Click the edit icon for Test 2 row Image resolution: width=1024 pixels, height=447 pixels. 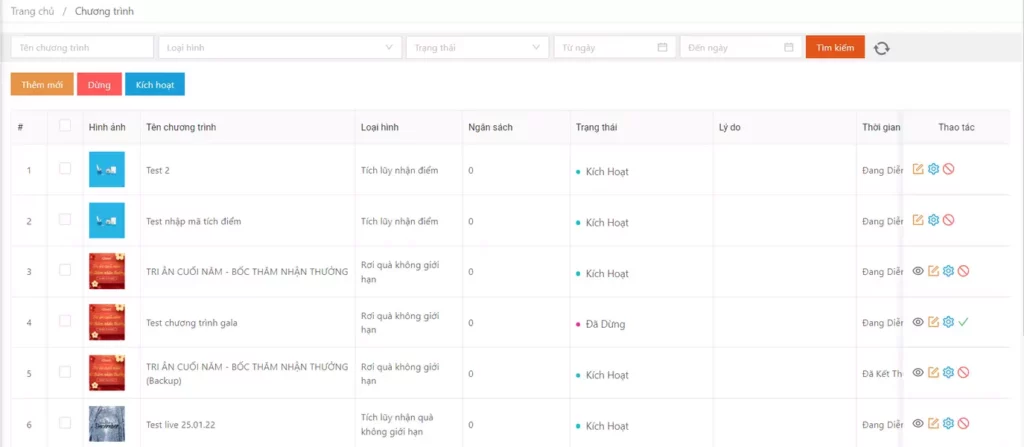coord(918,169)
